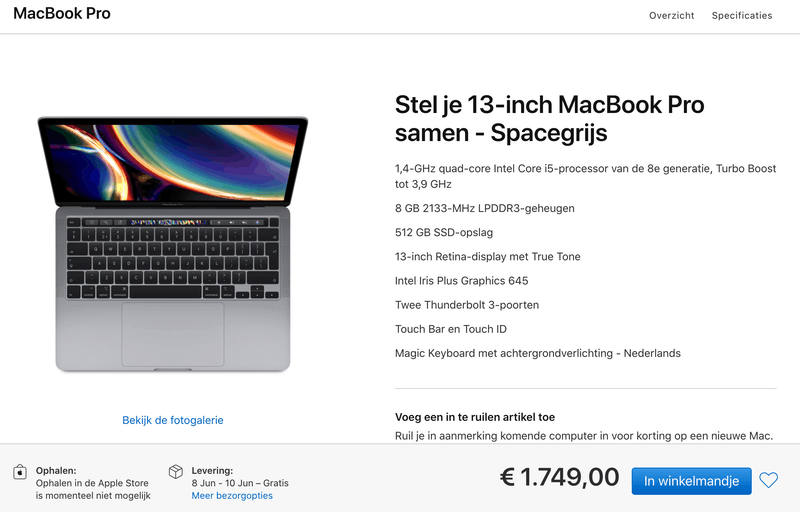The height and width of the screenshot is (512, 800).
Task: Switch to the Specificaties tab
Action: click(742, 16)
